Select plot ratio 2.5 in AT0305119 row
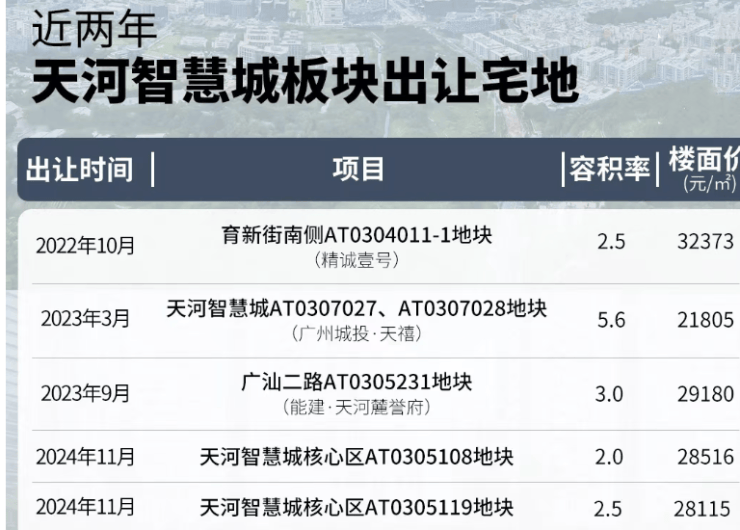The image size is (740, 530). pyautogui.click(x=608, y=509)
